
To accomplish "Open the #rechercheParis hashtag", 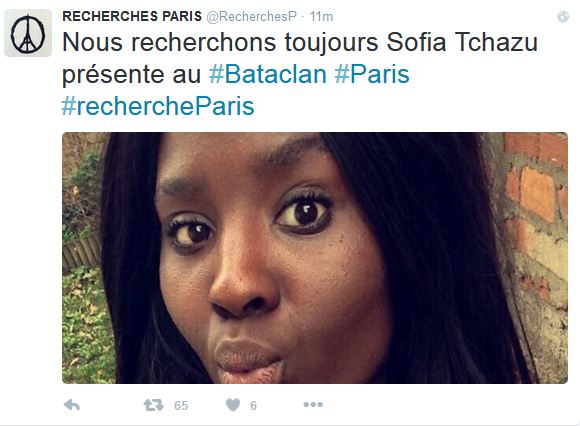I will pos(158,106).
